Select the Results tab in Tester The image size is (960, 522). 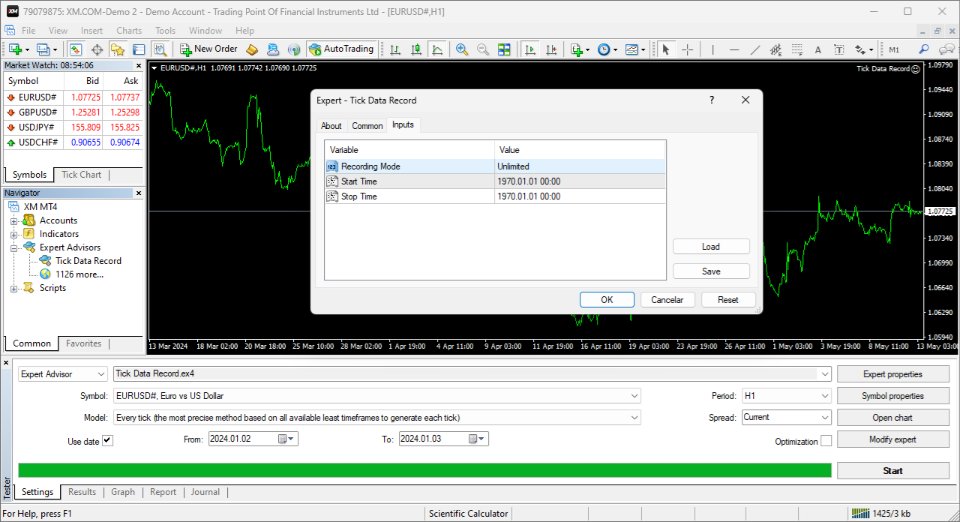82,492
